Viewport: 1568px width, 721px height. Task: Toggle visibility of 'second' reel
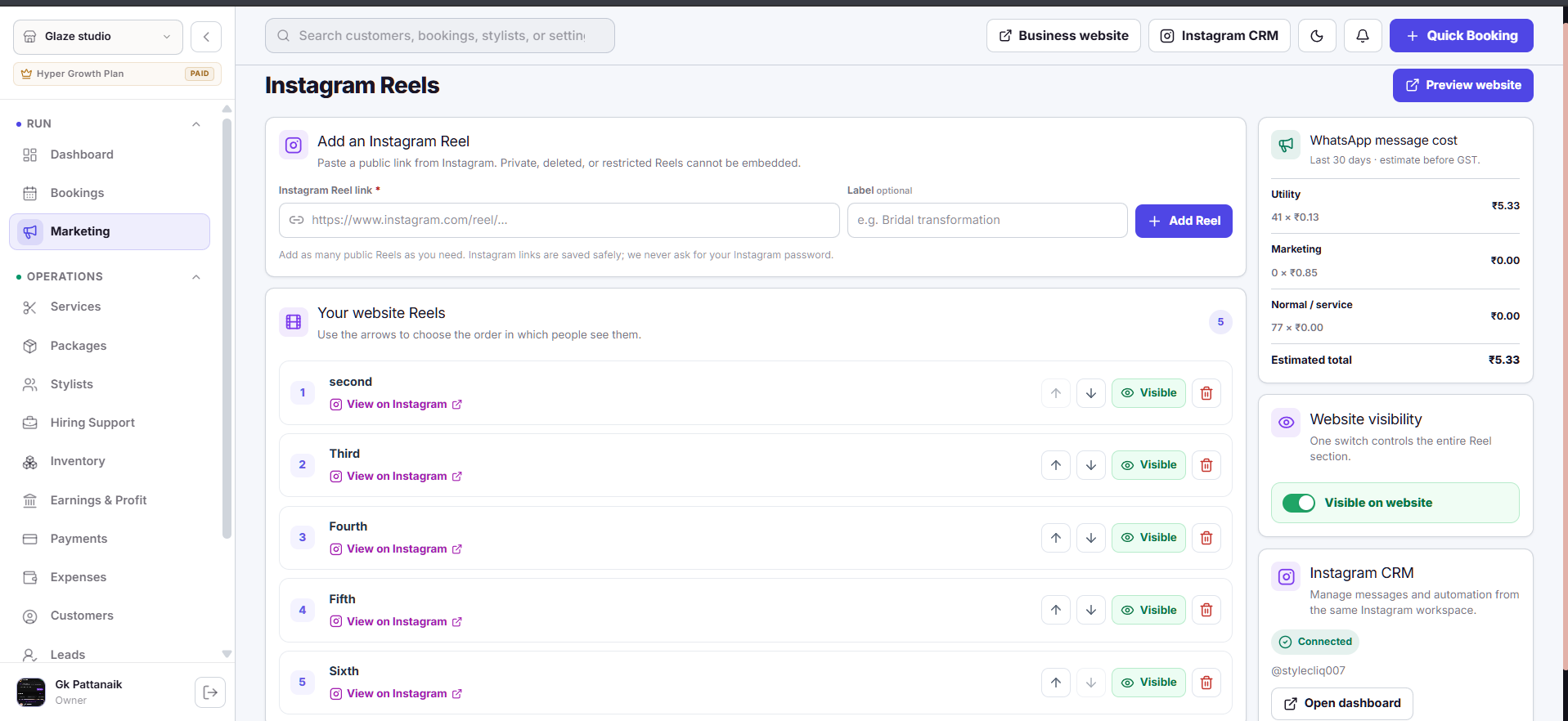pos(1148,393)
